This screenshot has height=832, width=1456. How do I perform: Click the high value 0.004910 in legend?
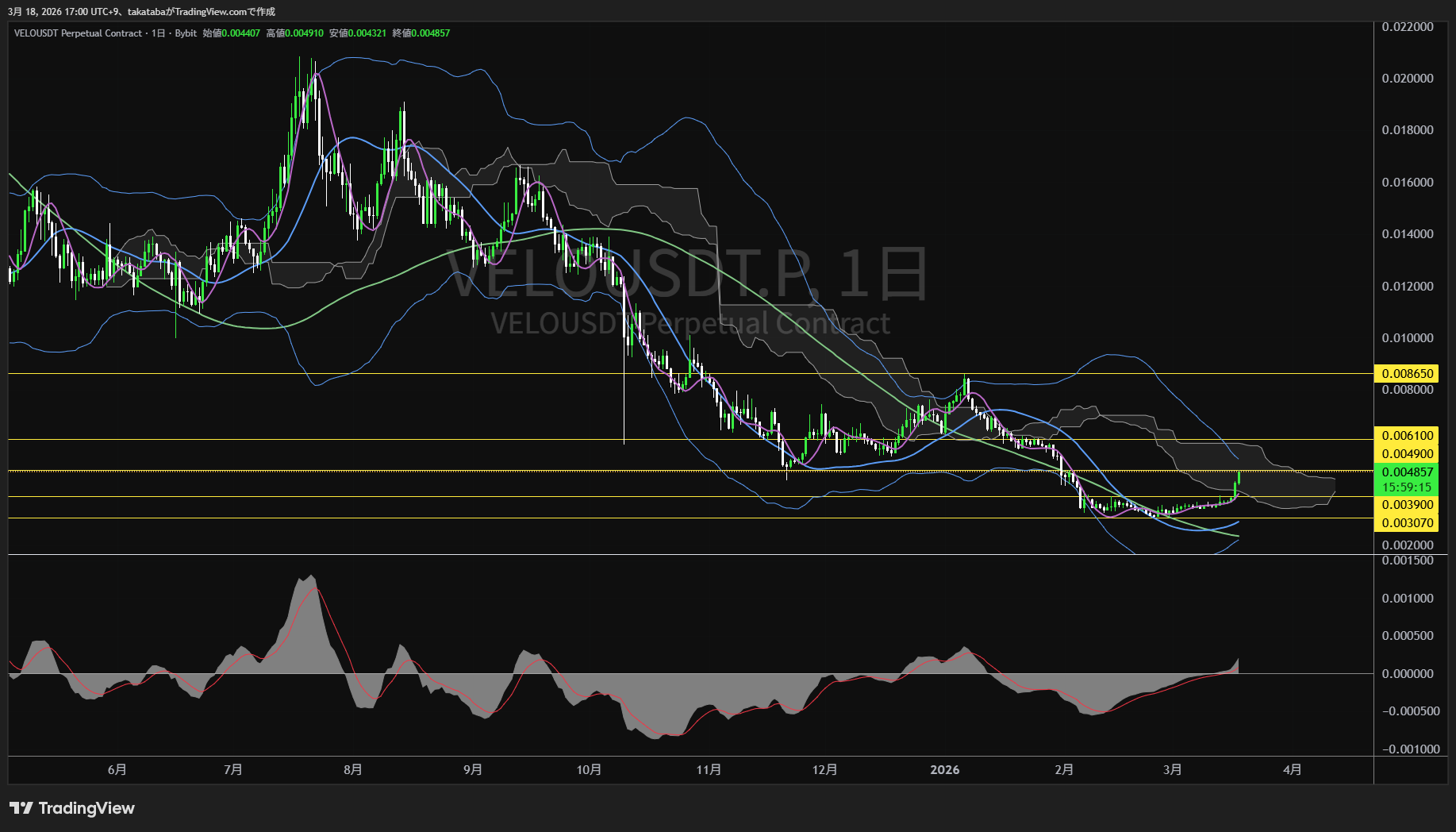[x=304, y=33]
